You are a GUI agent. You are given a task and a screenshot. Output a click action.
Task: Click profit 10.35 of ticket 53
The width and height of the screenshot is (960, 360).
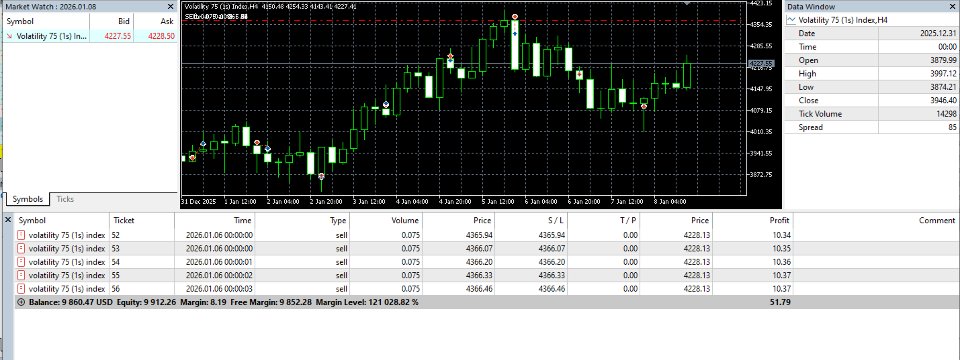coord(781,249)
